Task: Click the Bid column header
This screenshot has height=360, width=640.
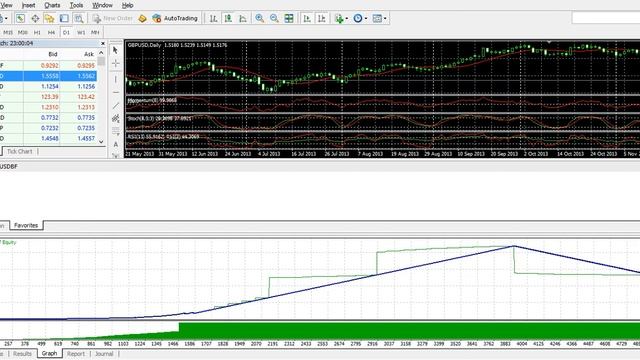Action: point(53,54)
